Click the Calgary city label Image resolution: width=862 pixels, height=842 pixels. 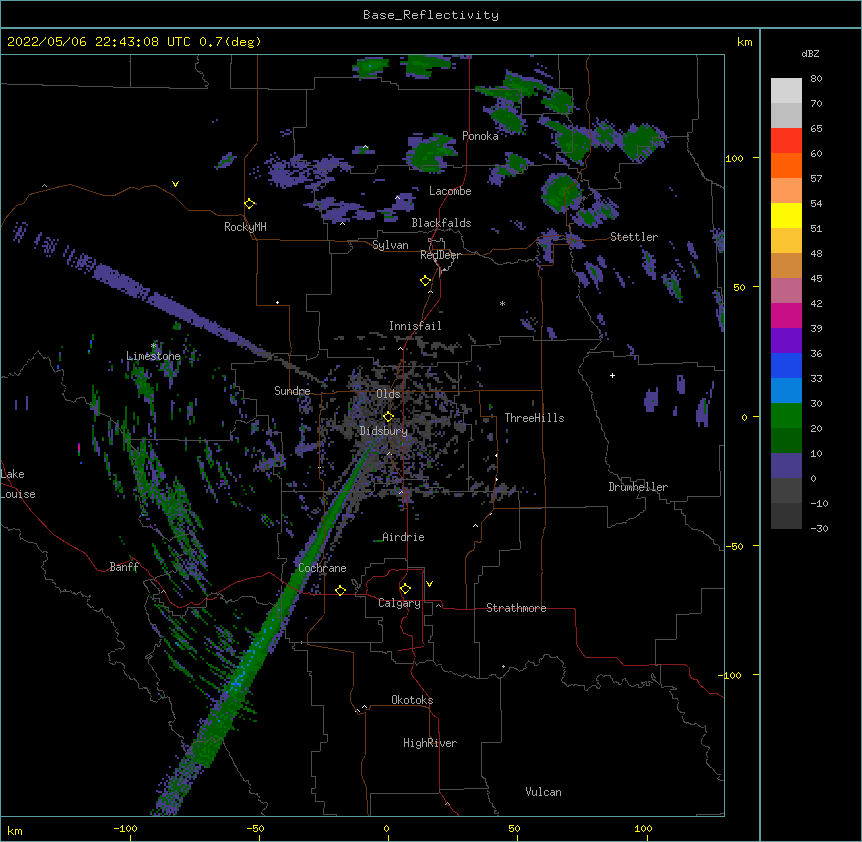[x=399, y=603]
